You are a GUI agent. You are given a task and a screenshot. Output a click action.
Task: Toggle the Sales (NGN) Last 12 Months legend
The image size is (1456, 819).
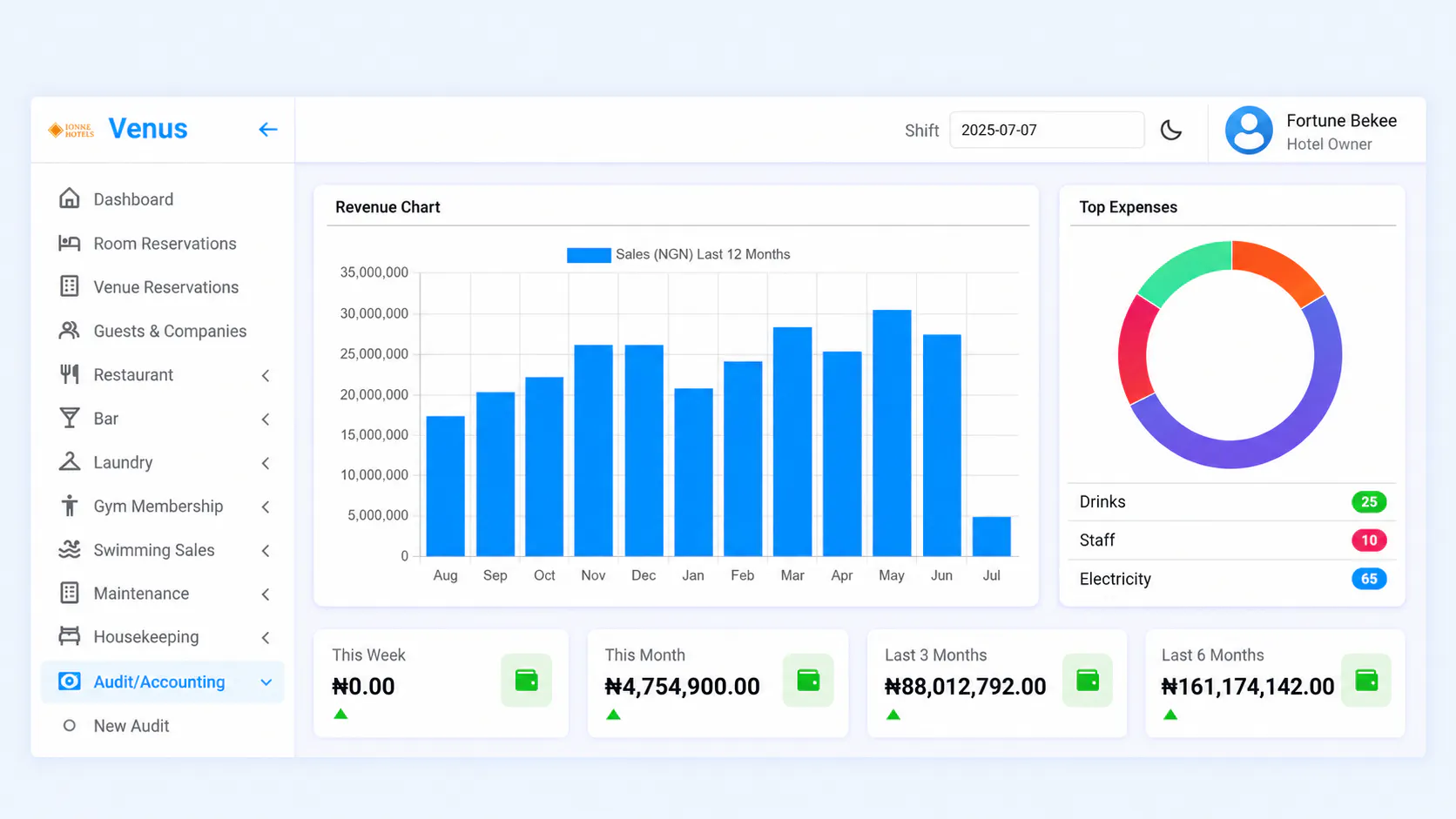(x=678, y=254)
